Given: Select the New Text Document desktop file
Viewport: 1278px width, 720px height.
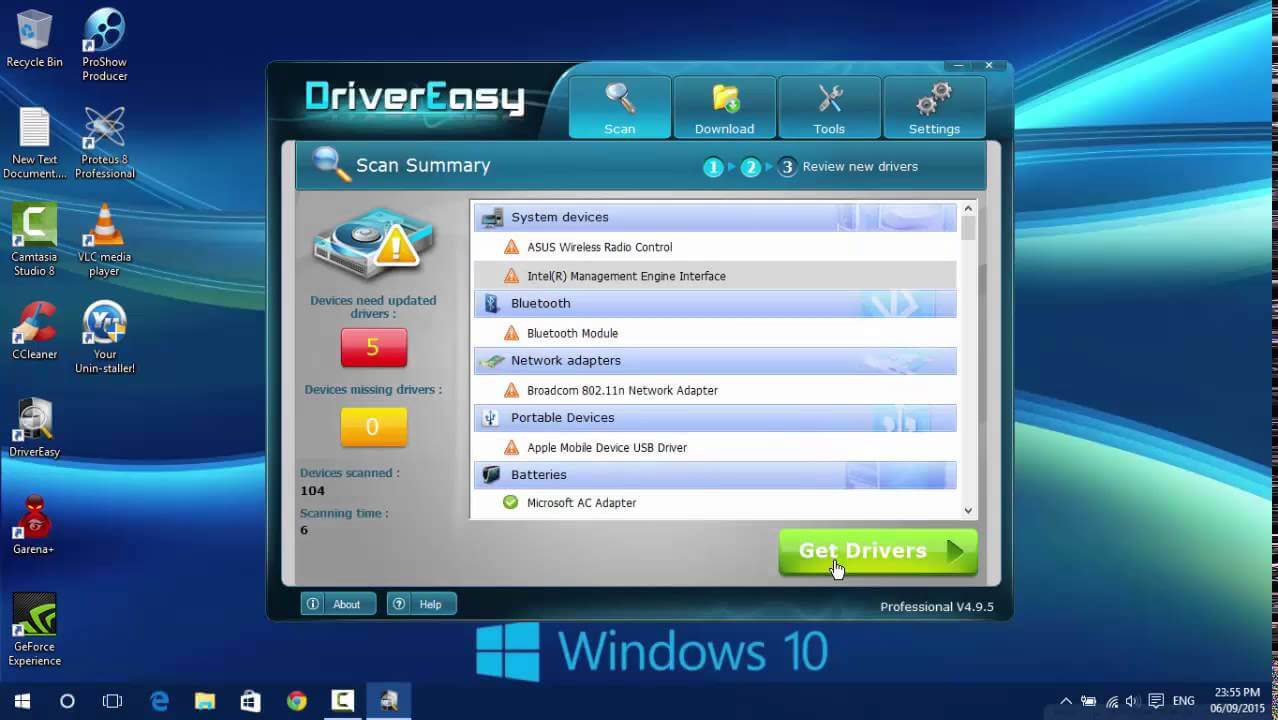Looking at the screenshot, I should click(34, 143).
